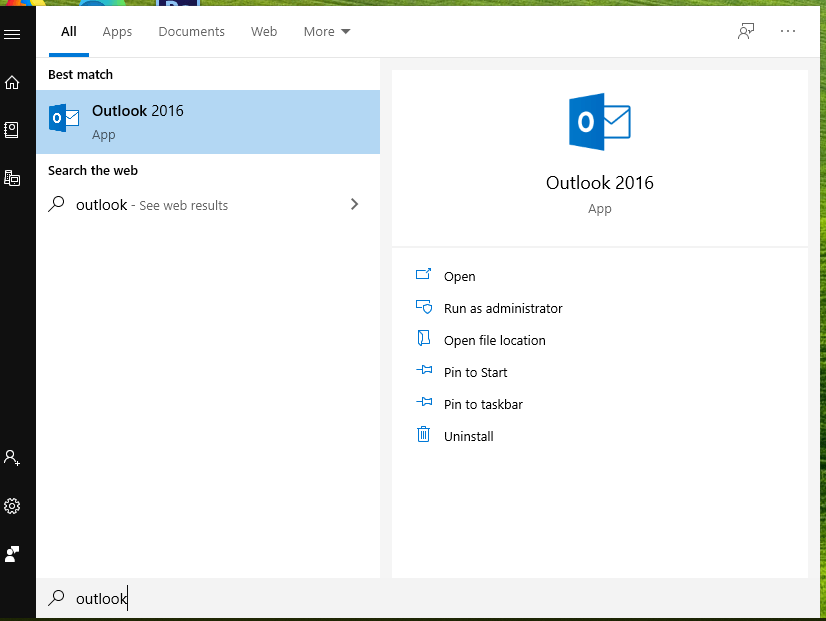Click in the search box containing 'outlook'
826x621 pixels.
428,598
